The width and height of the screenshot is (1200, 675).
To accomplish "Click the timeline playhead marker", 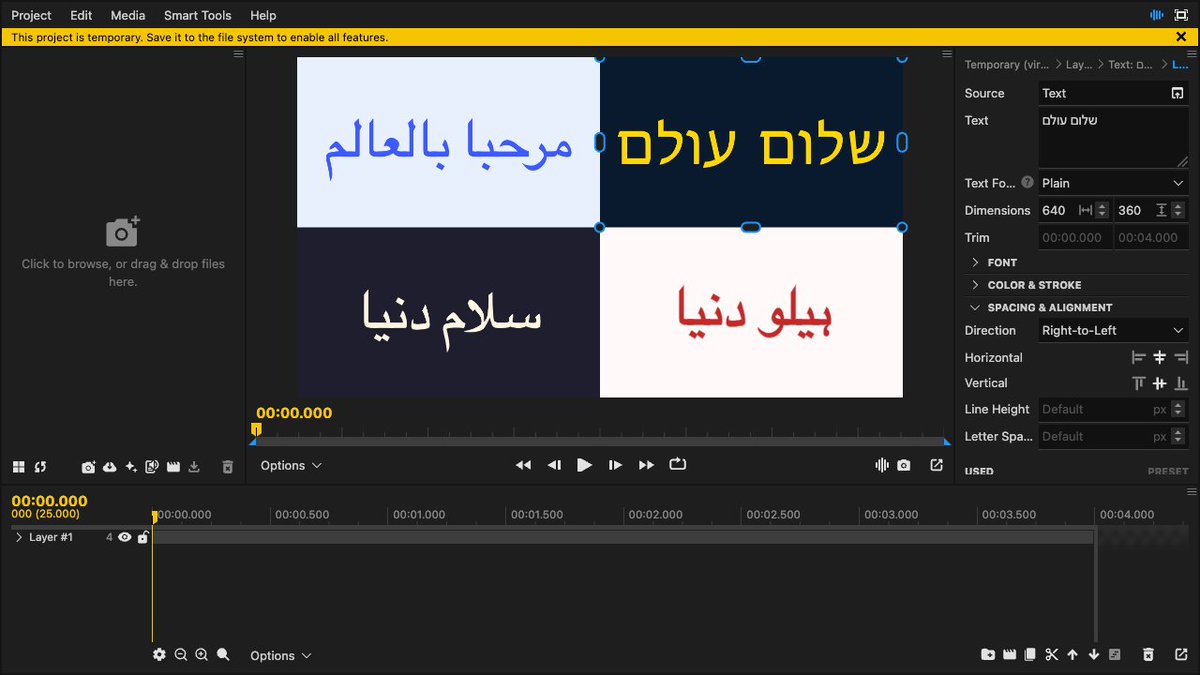I will pyautogui.click(x=154, y=516).
